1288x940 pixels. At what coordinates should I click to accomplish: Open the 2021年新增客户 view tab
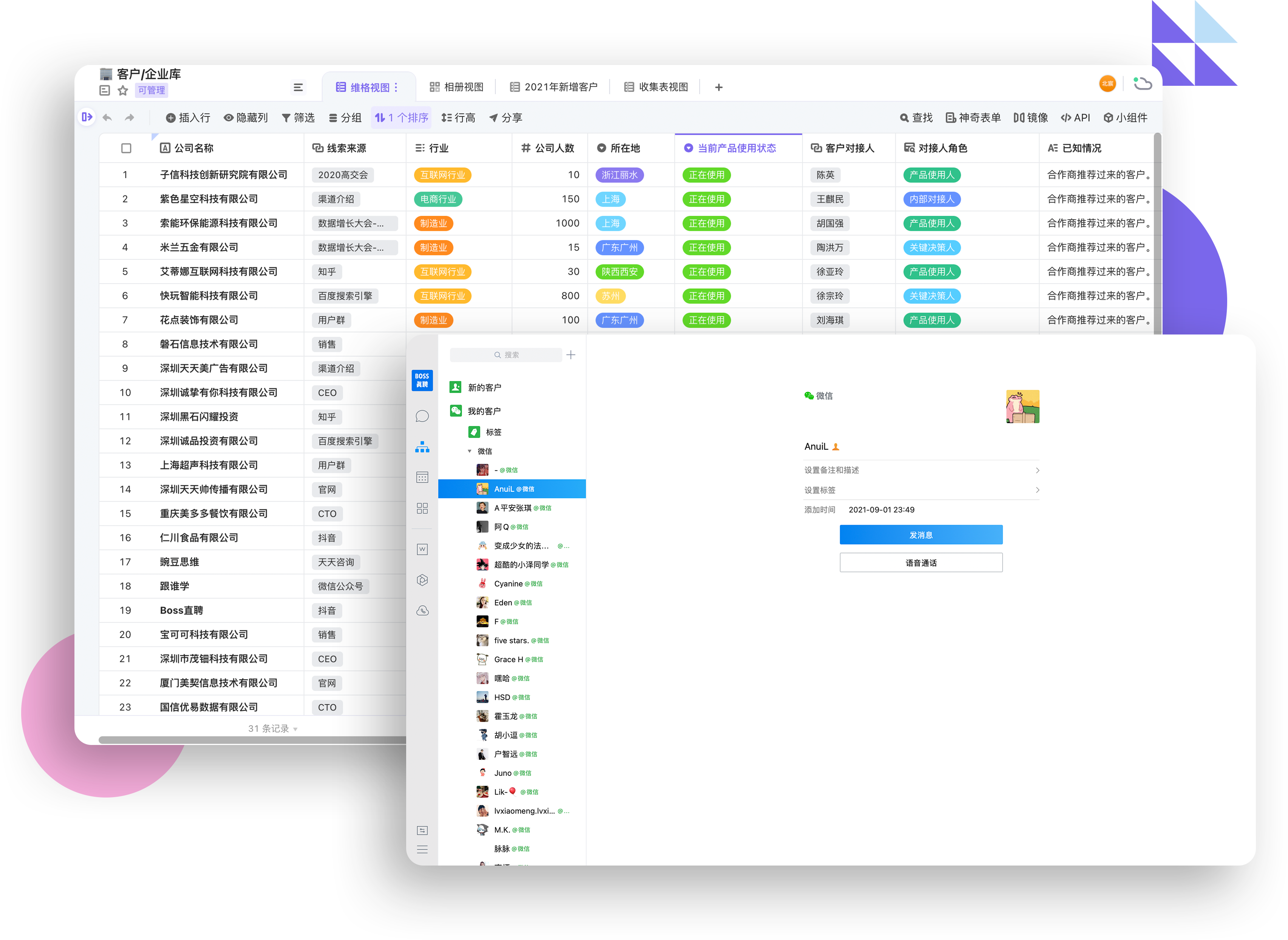[x=553, y=87]
